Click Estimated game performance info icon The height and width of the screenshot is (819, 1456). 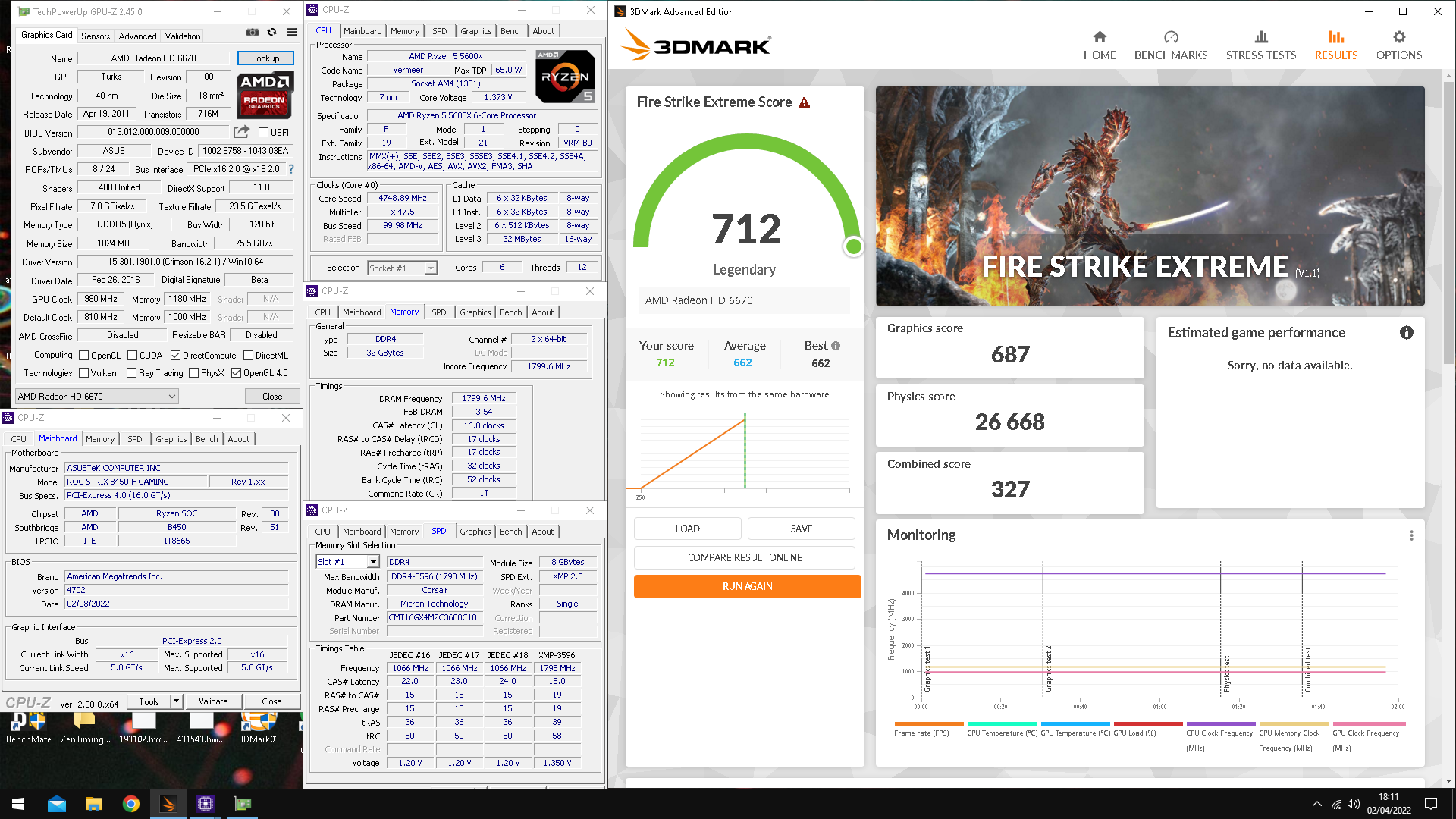coord(1406,333)
